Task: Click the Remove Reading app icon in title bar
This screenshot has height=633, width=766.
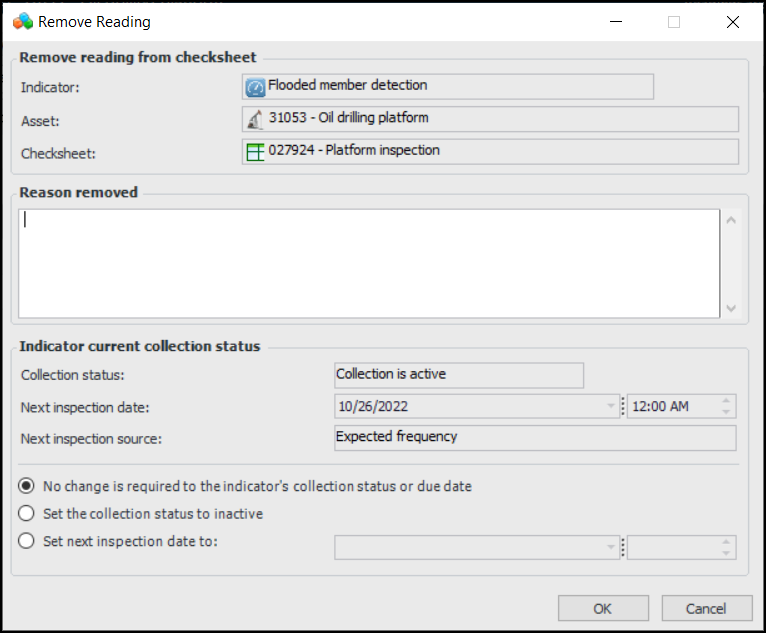Action: tap(23, 21)
